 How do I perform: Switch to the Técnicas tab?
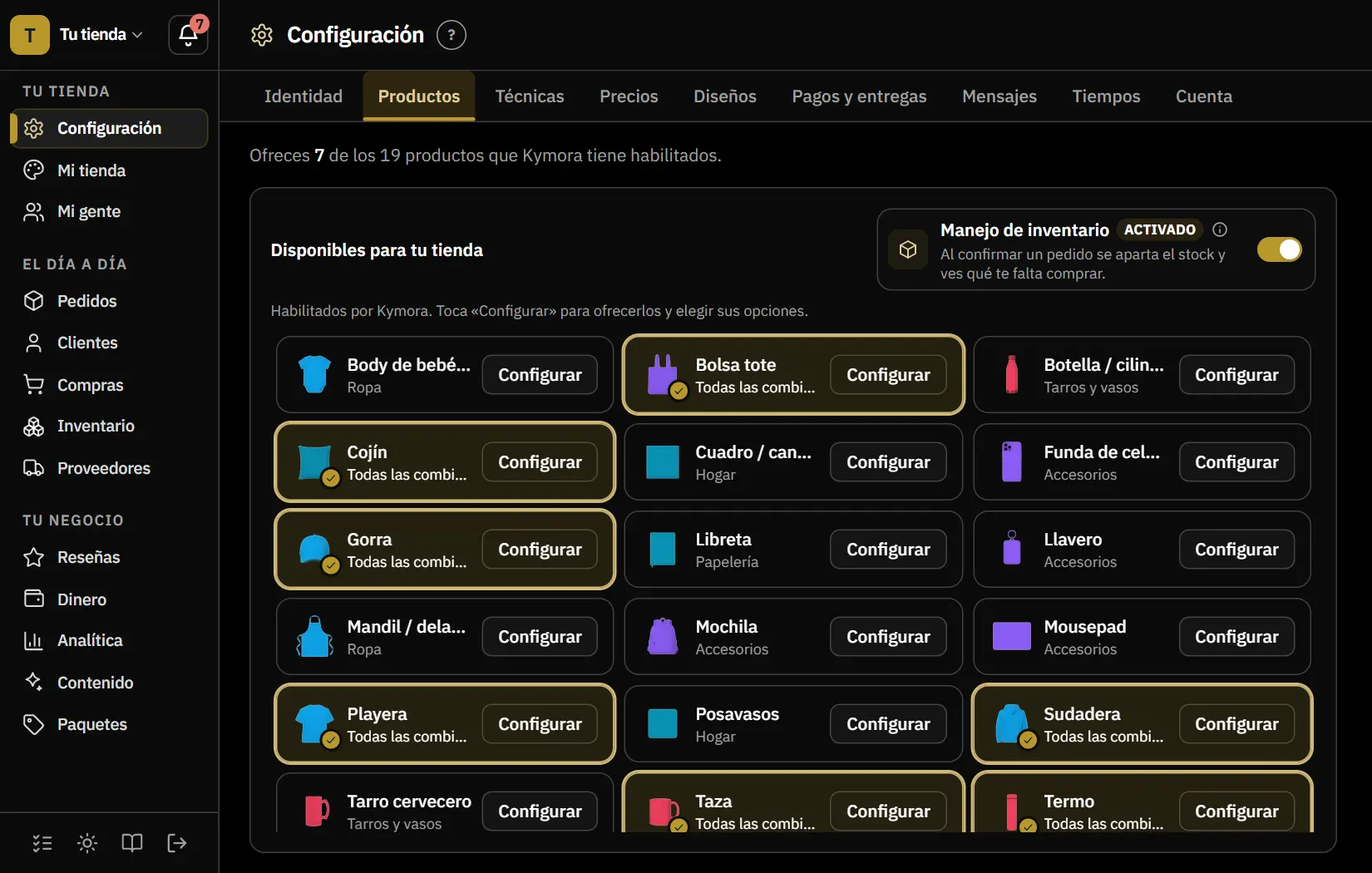click(530, 96)
